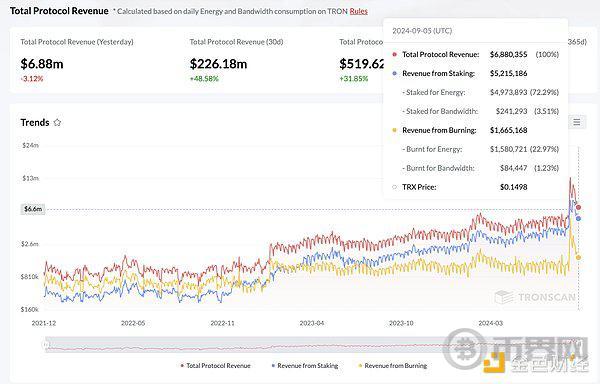Click the 2023-10 x-axis label

tap(401, 323)
